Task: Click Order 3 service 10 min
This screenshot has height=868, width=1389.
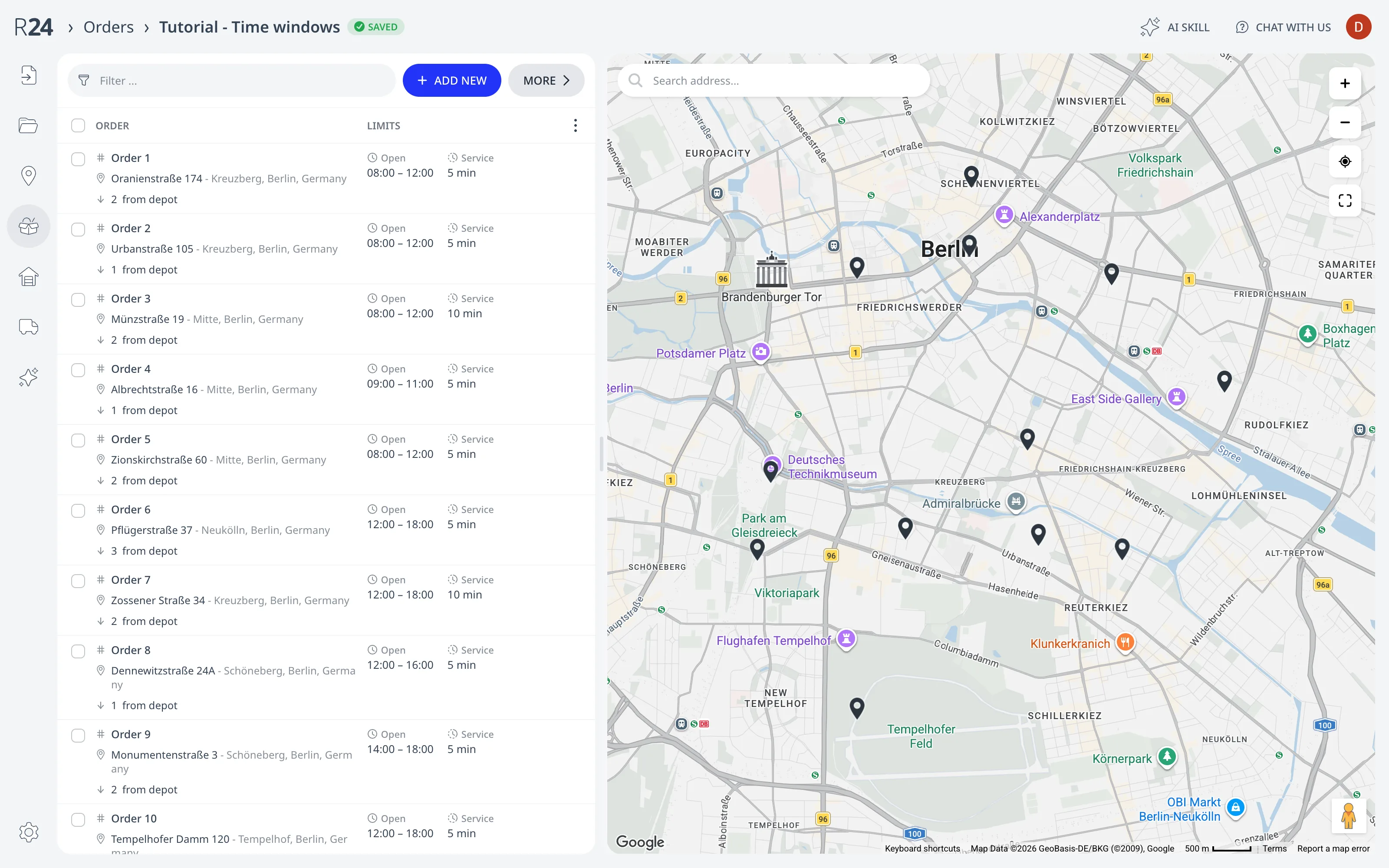Action: click(464, 313)
